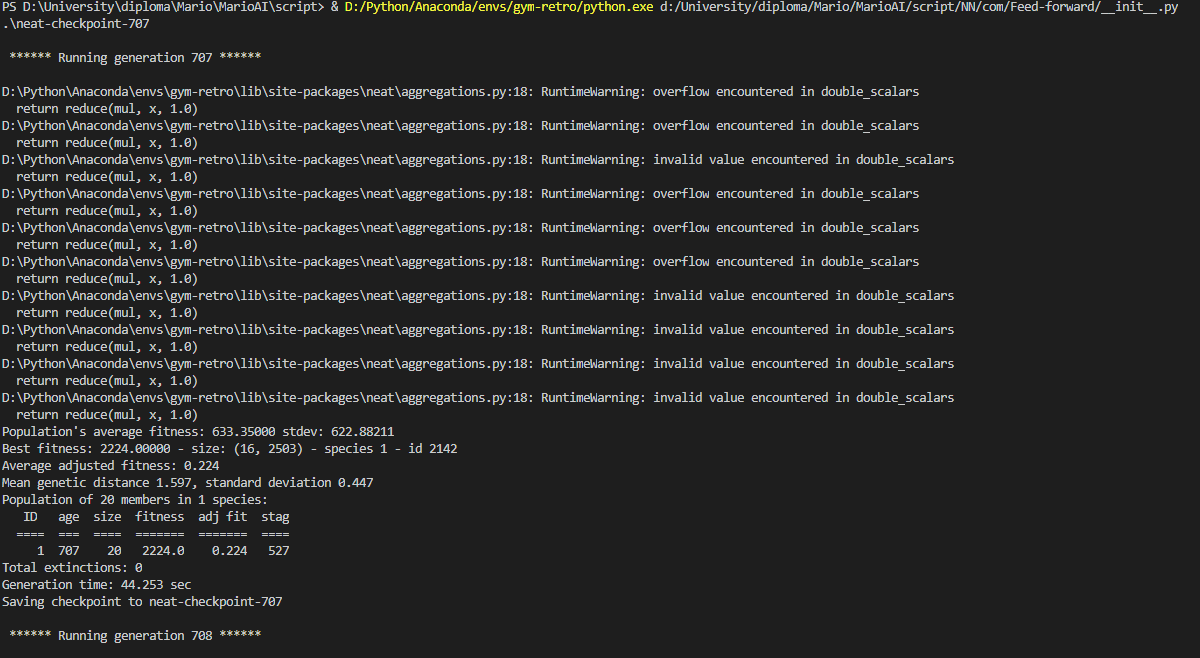Click the first 'invalid value encountered' warning line
Image resolution: width=1200 pixels, height=658 pixels.
478,160
